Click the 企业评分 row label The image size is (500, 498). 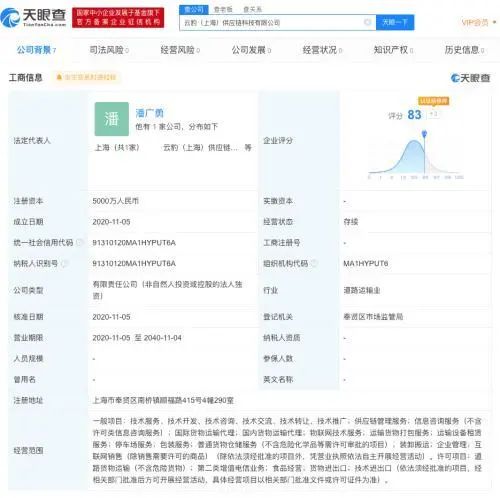[x=278, y=140]
